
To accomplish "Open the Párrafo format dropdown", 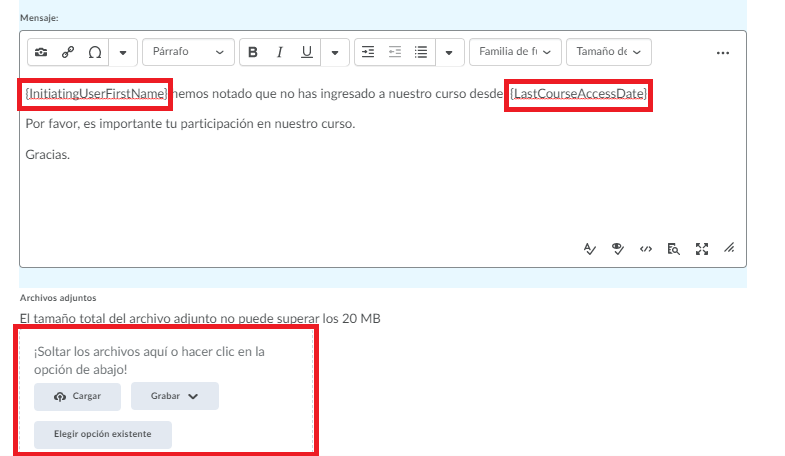I will tap(188, 52).
